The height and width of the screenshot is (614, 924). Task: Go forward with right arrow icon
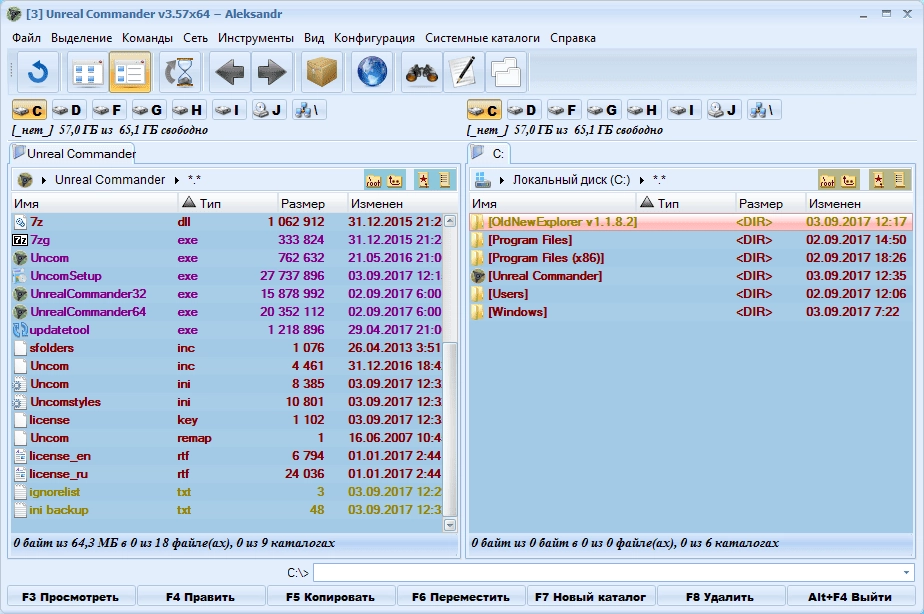click(x=272, y=72)
